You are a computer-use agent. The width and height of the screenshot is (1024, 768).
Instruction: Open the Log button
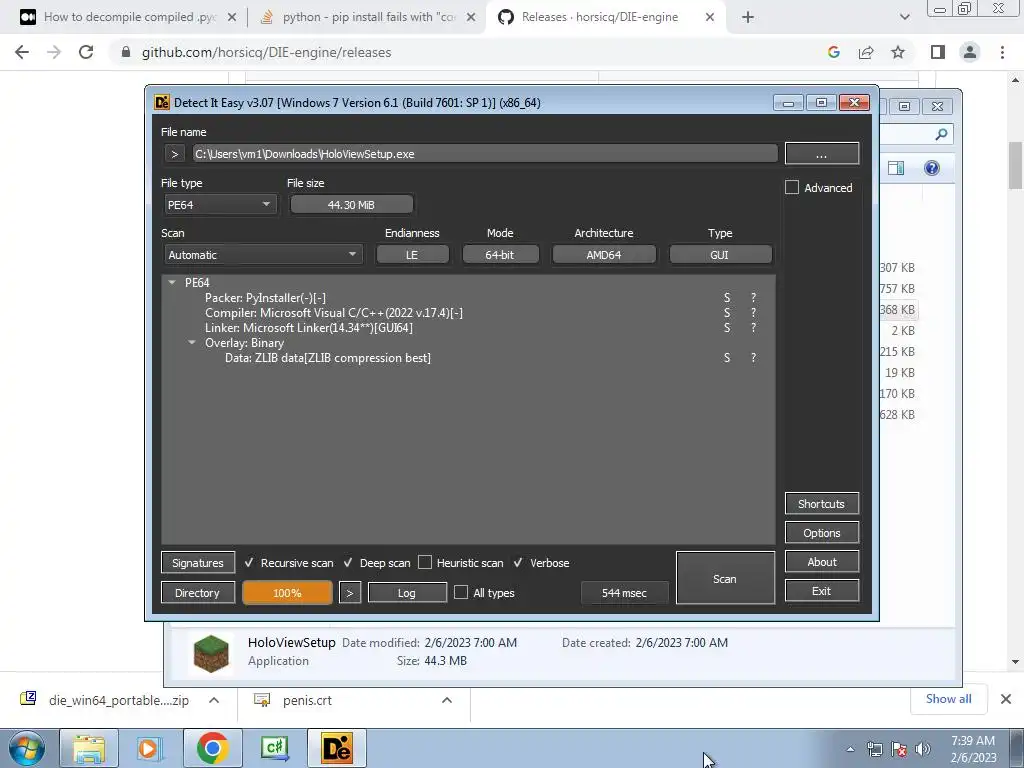pos(407,593)
